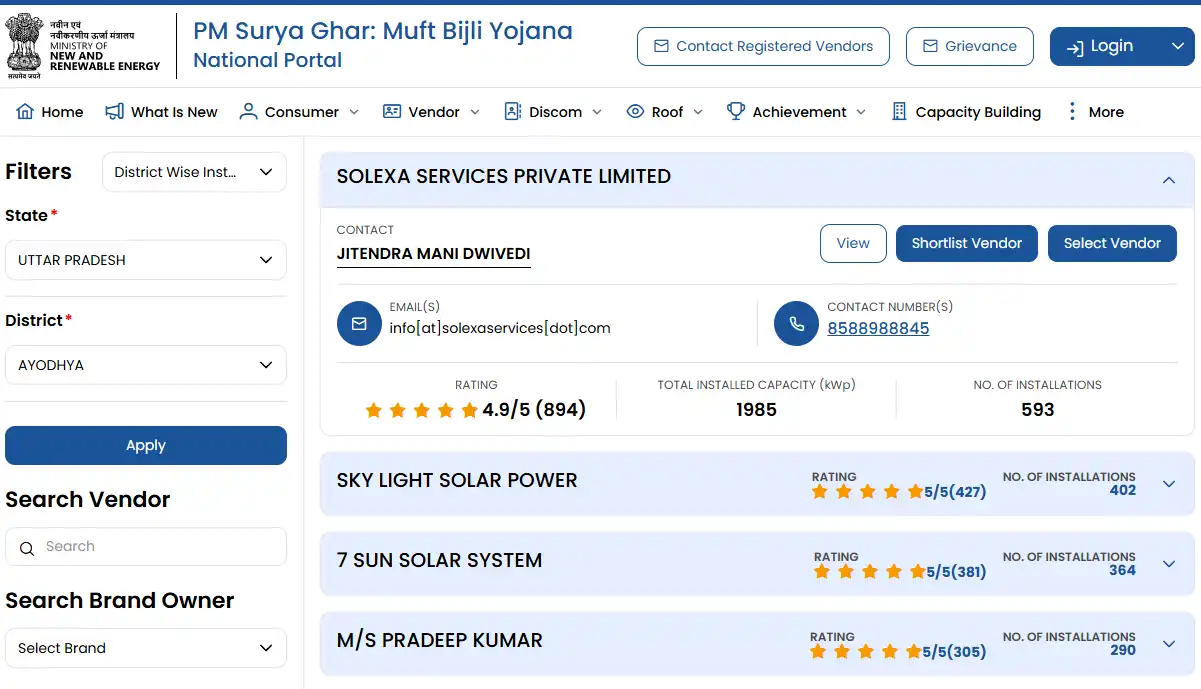Click the rating stars of Solexa Services

click(x=421, y=410)
